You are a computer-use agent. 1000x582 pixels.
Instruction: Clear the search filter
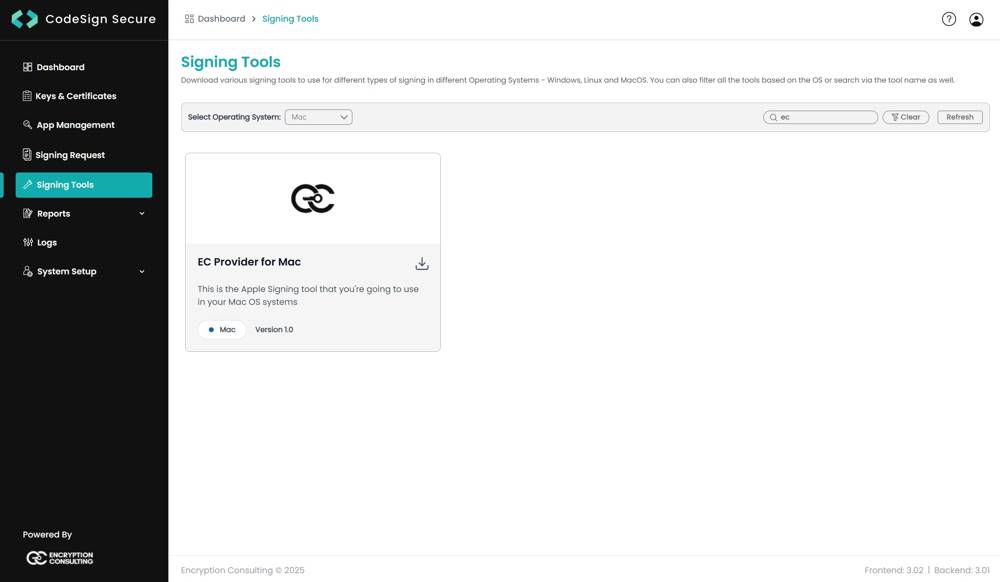(906, 117)
